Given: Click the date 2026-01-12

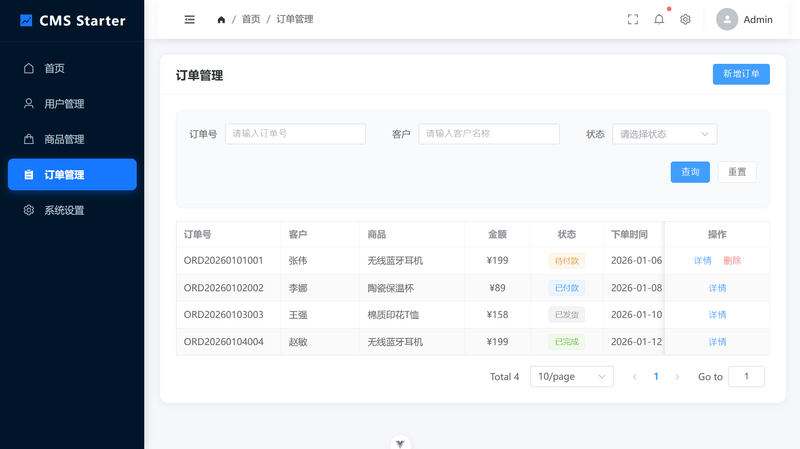Looking at the screenshot, I should tap(636, 342).
